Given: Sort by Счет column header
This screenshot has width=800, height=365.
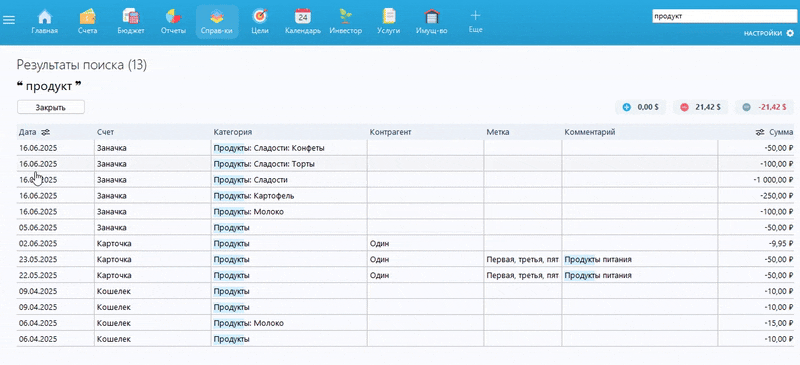Looking at the screenshot, I should coord(105,132).
